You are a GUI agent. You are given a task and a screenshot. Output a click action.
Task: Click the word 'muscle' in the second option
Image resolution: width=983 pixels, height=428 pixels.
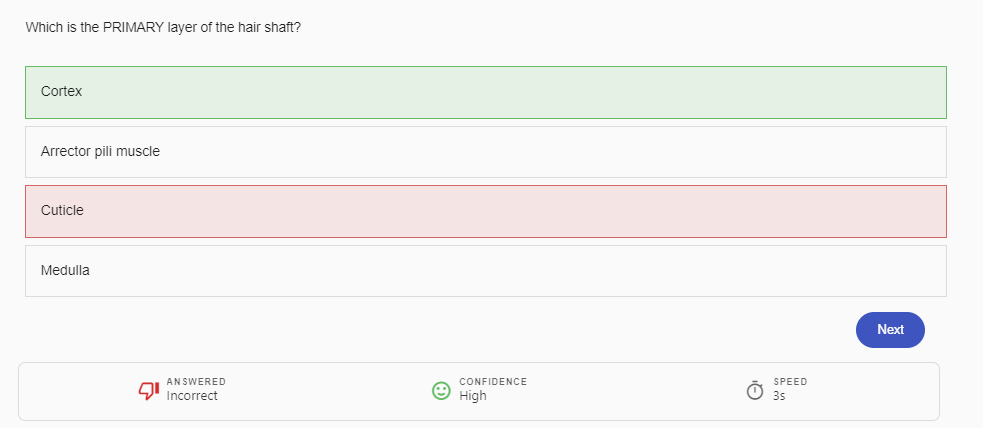point(138,152)
